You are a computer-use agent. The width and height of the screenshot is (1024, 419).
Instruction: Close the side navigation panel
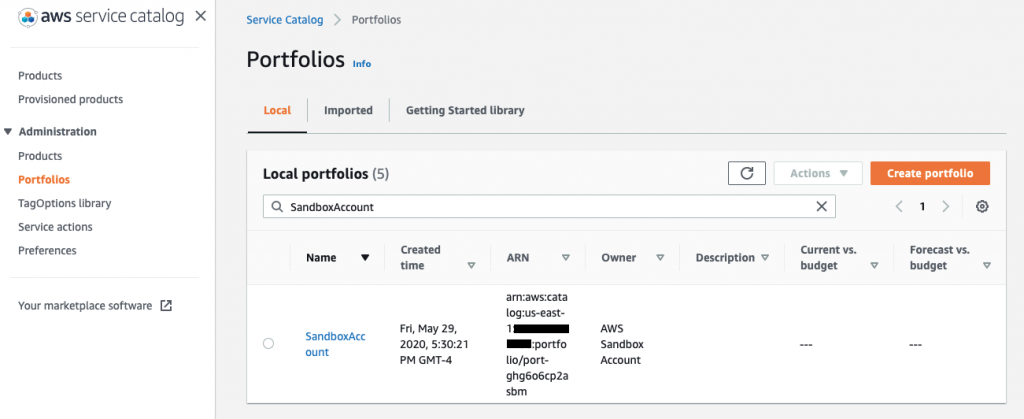[201, 16]
